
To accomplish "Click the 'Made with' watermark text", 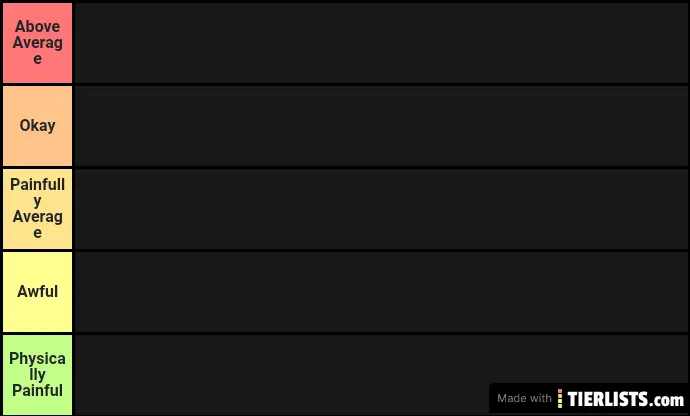I will tap(525, 398).
